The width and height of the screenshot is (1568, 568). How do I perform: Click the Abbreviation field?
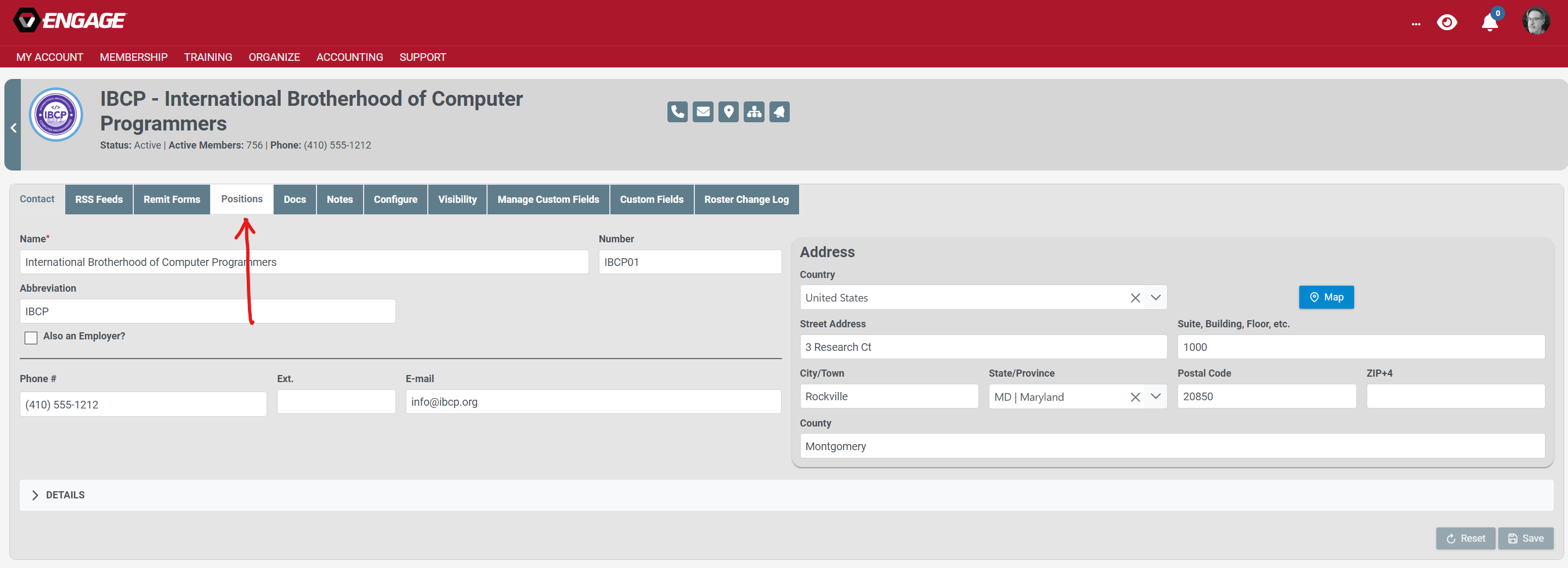tap(207, 311)
